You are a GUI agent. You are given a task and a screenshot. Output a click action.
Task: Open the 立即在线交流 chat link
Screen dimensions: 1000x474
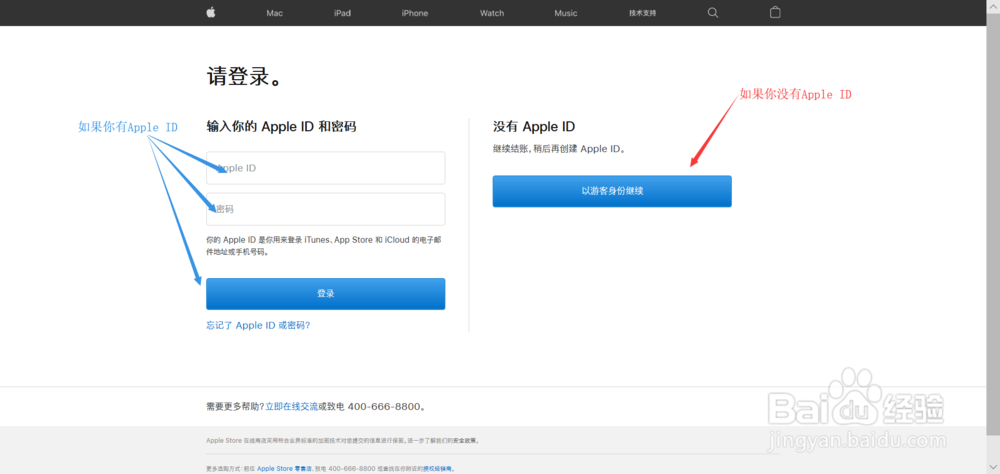tap(291, 406)
